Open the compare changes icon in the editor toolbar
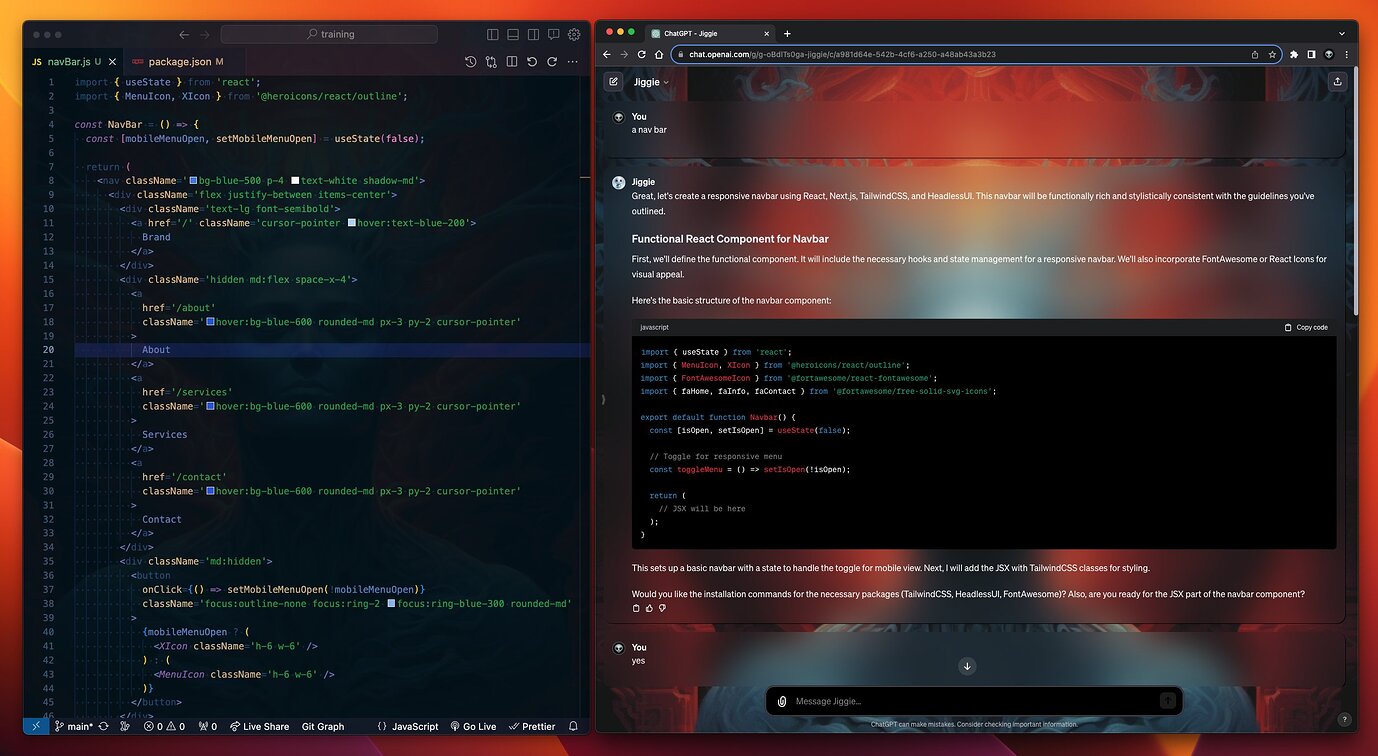1378x756 pixels. tap(490, 61)
